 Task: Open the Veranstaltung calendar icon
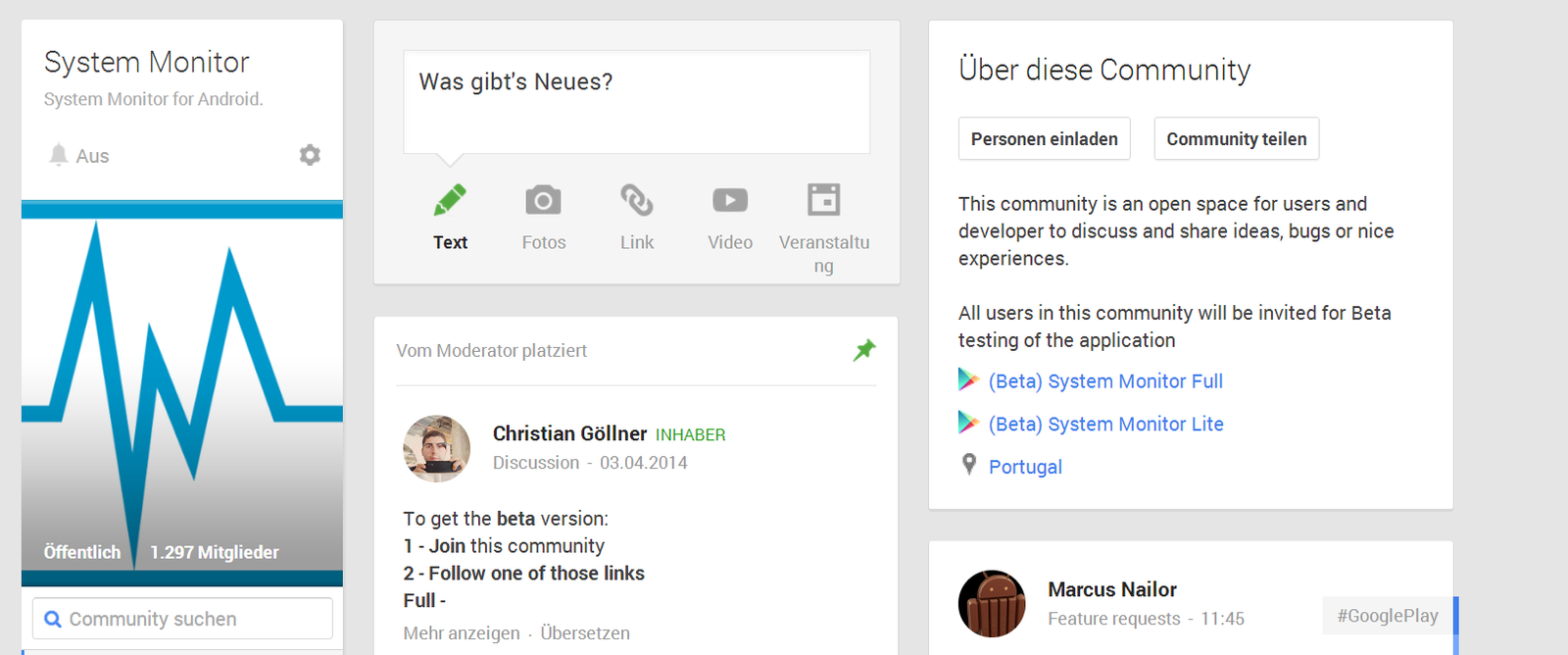tap(823, 200)
